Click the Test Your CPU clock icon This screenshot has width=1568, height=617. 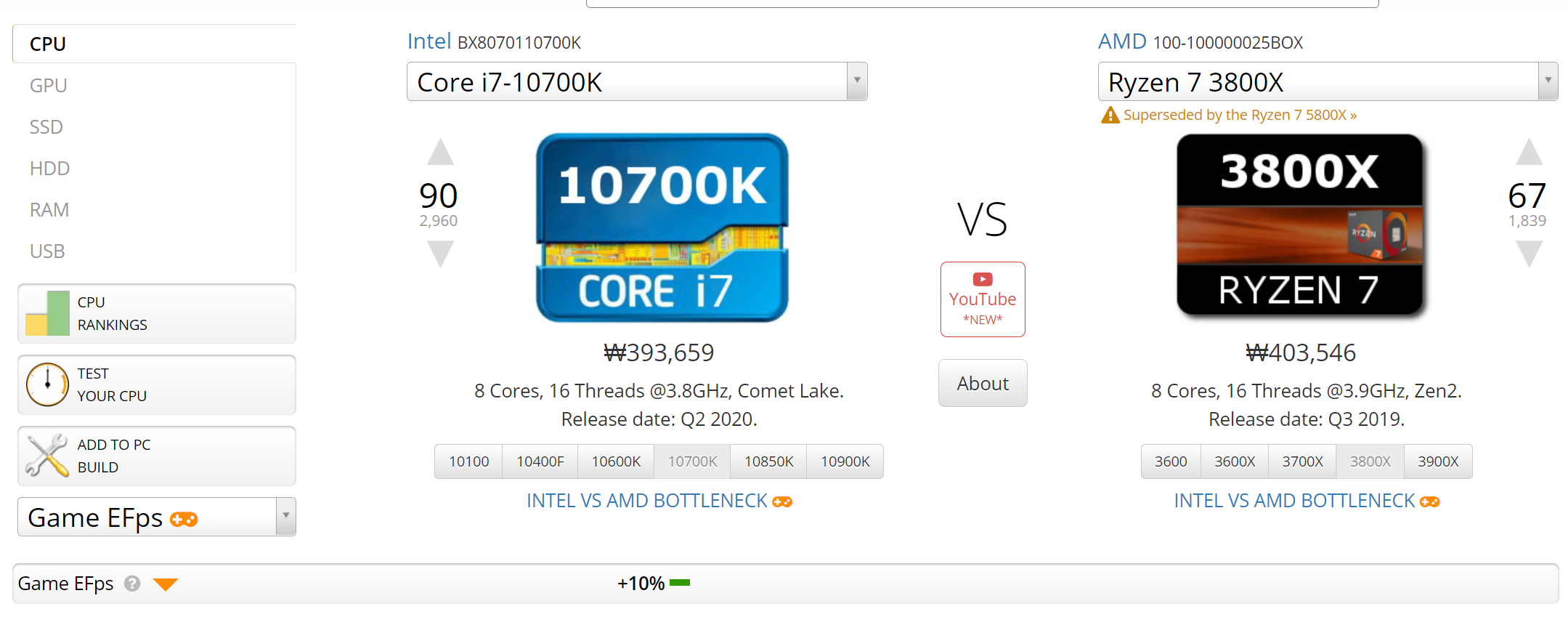coord(47,384)
